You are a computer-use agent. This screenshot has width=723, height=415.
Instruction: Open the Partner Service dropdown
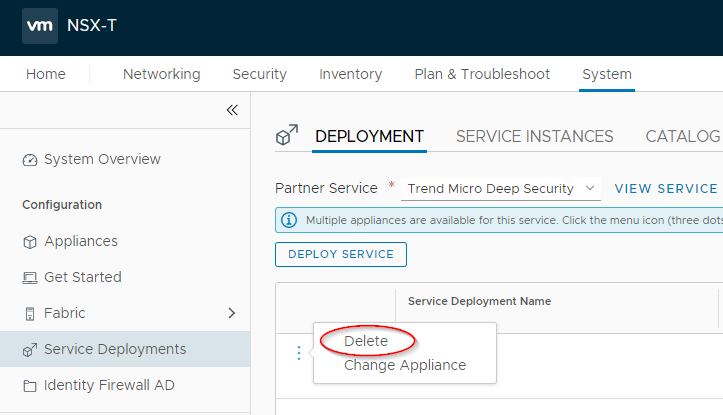click(x=500, y=188)
